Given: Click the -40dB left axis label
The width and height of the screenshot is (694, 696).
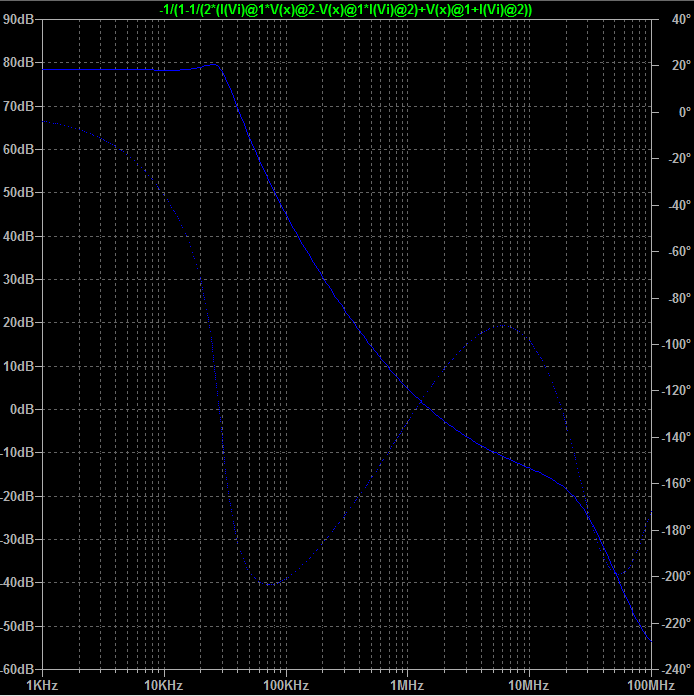Looking at the screenshot, I should coord(17,582).
